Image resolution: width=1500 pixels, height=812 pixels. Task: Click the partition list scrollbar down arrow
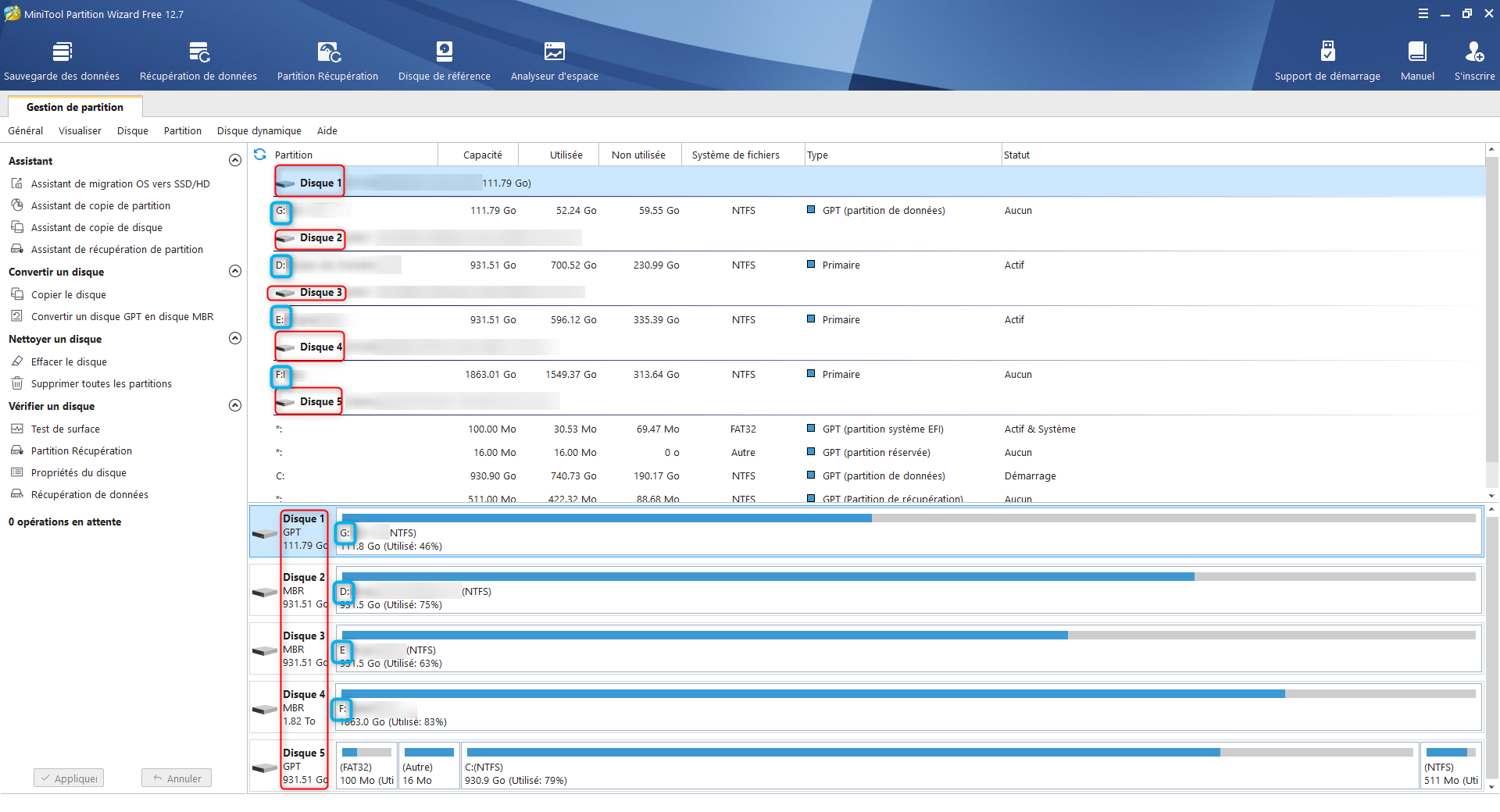pyautogui.click(x=1491, y=495)
